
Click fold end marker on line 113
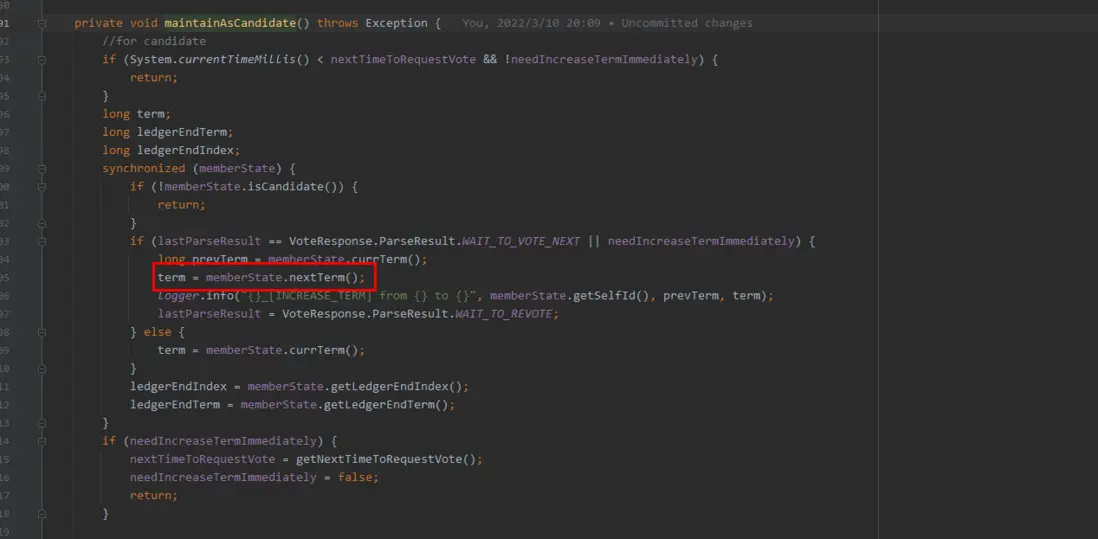tap(42, 424)
